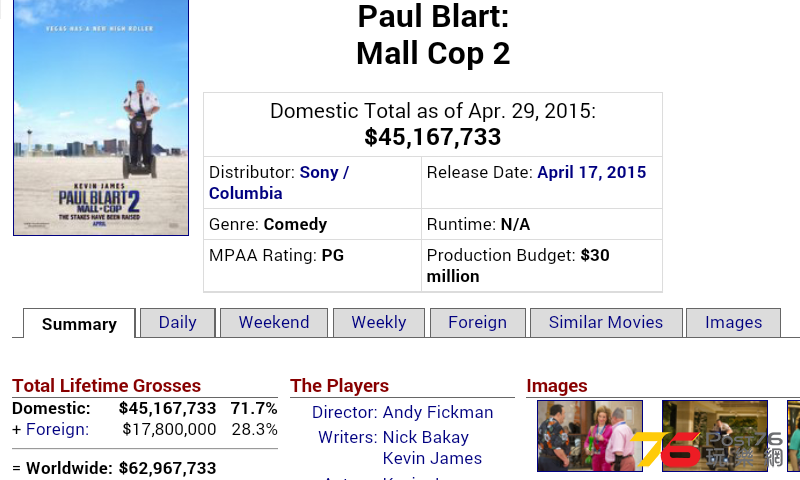The image size is (800, 480).
Task: Open the Foreign grosses link
Action: (x=57, y=430)
